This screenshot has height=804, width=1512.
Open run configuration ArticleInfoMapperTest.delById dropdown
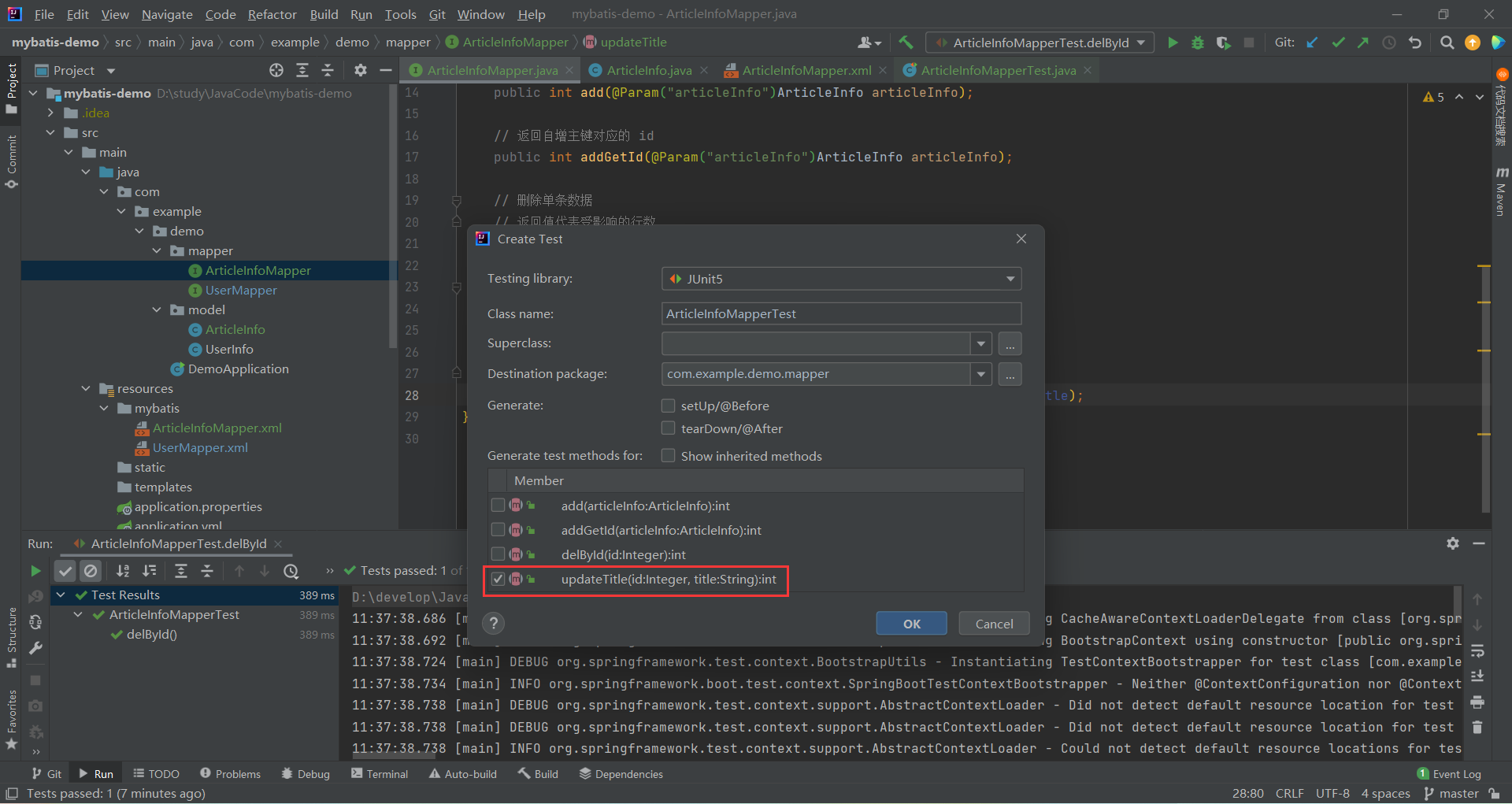click(x=1040, y=43)
